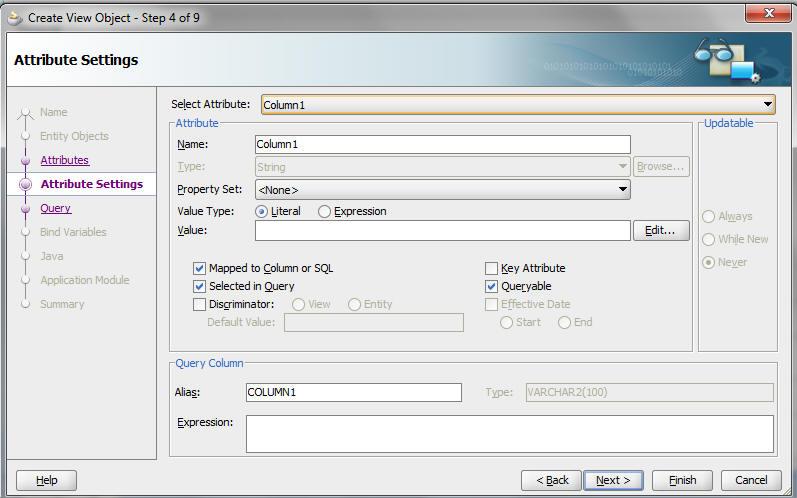Click the Entity Objects step bullet marker
This screenshot has height=498, width=797.
[25, 136]
